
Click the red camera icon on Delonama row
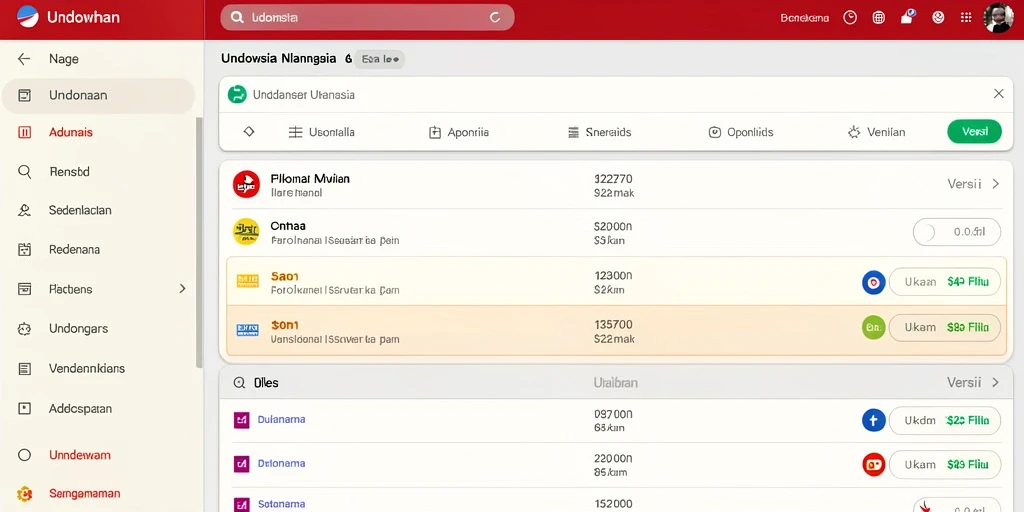[874, 464]
